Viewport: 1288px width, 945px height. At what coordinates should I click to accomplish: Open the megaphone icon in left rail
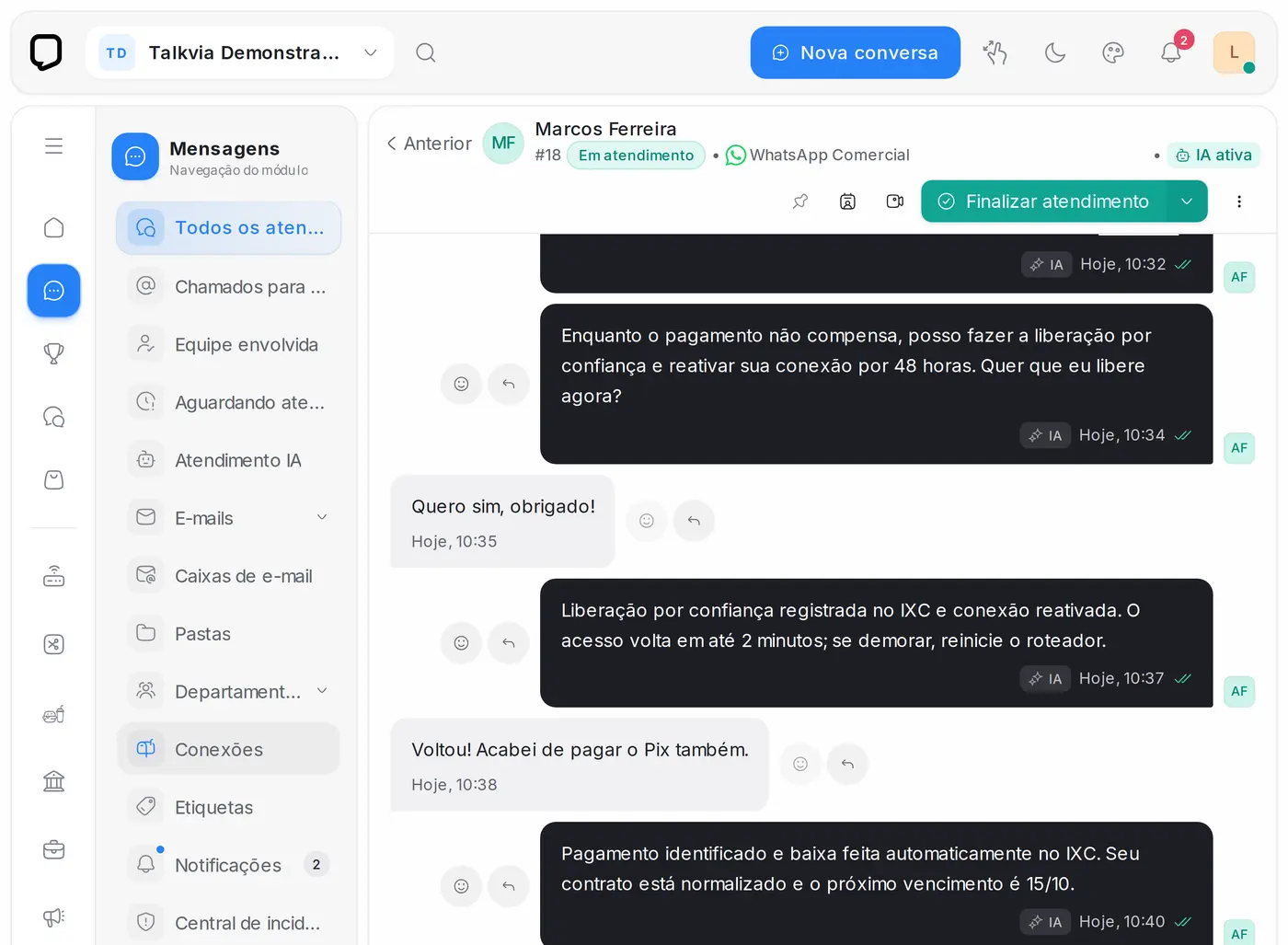pyautogui.click(x=54, y=916)
